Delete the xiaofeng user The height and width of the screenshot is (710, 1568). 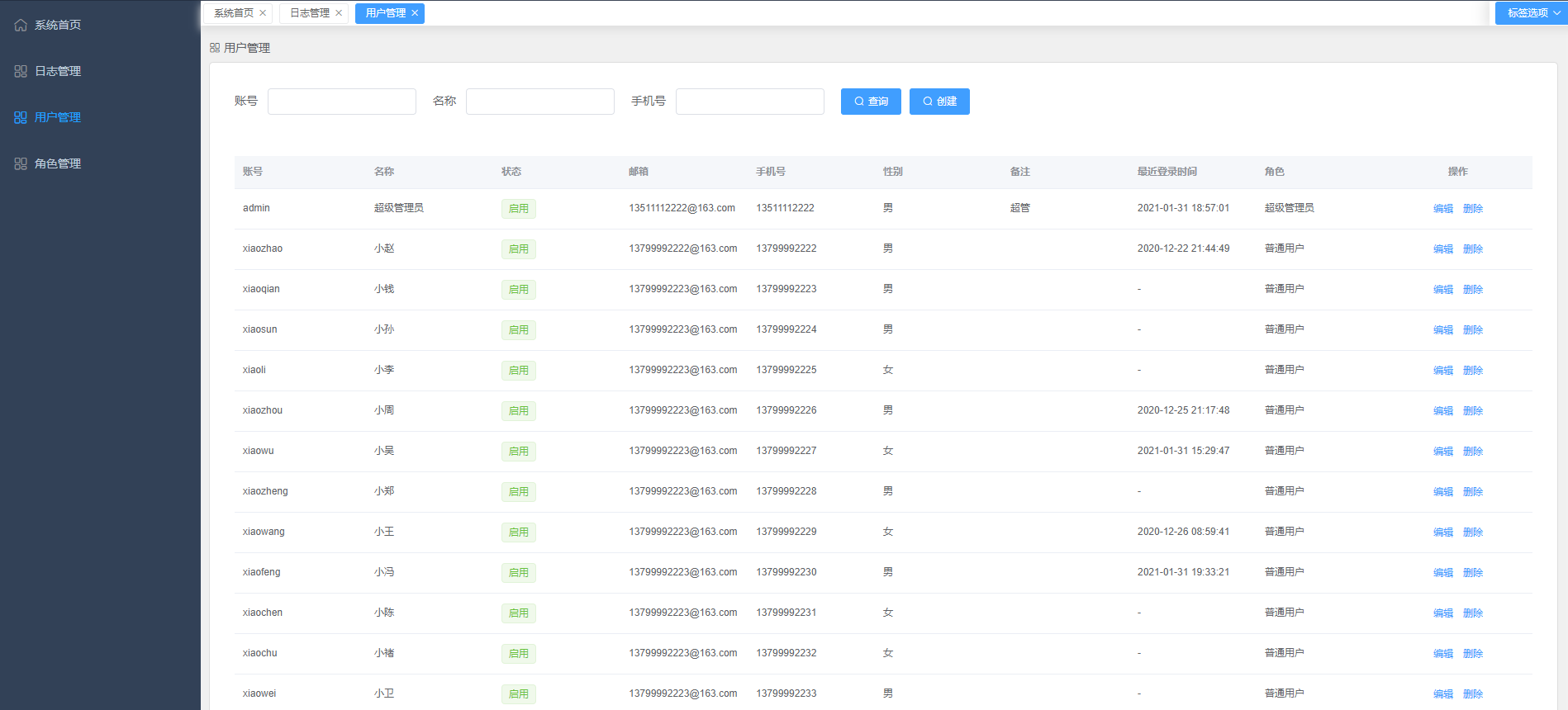point(1473,573)
